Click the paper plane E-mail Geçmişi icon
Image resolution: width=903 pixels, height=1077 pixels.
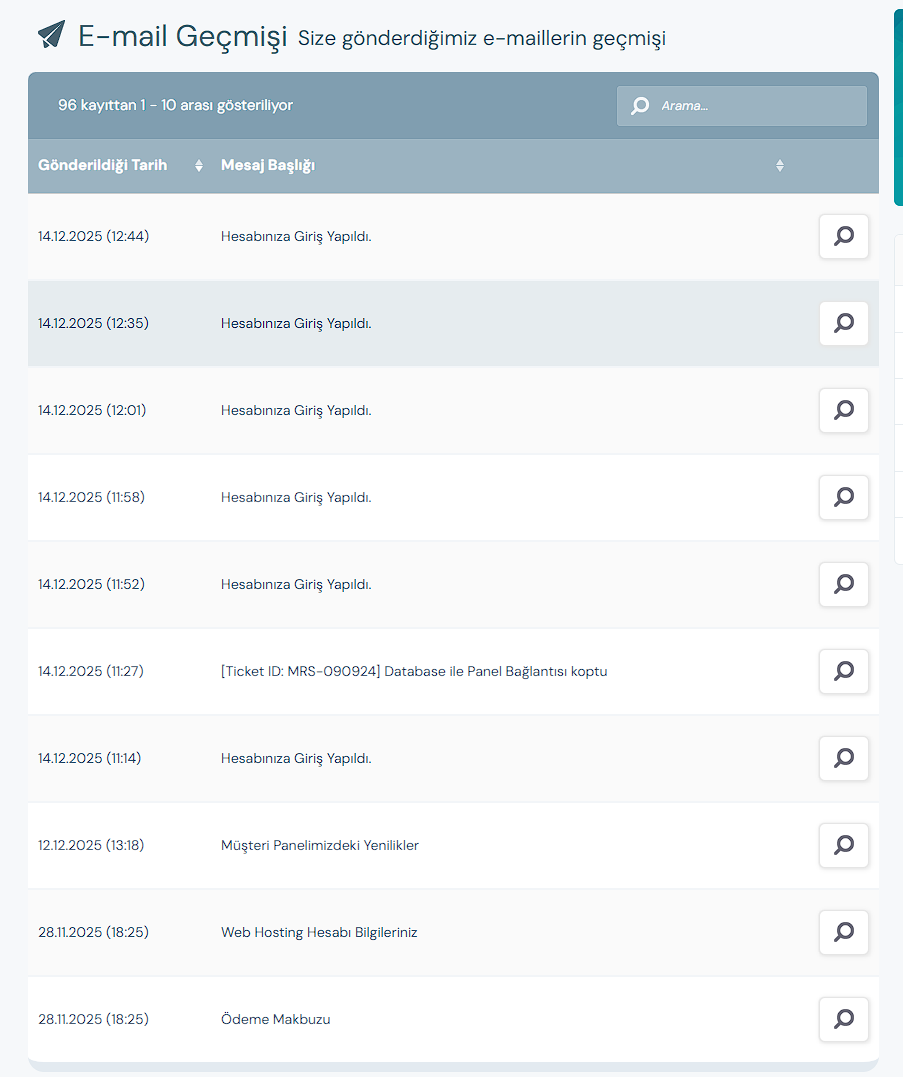(52, 34)
